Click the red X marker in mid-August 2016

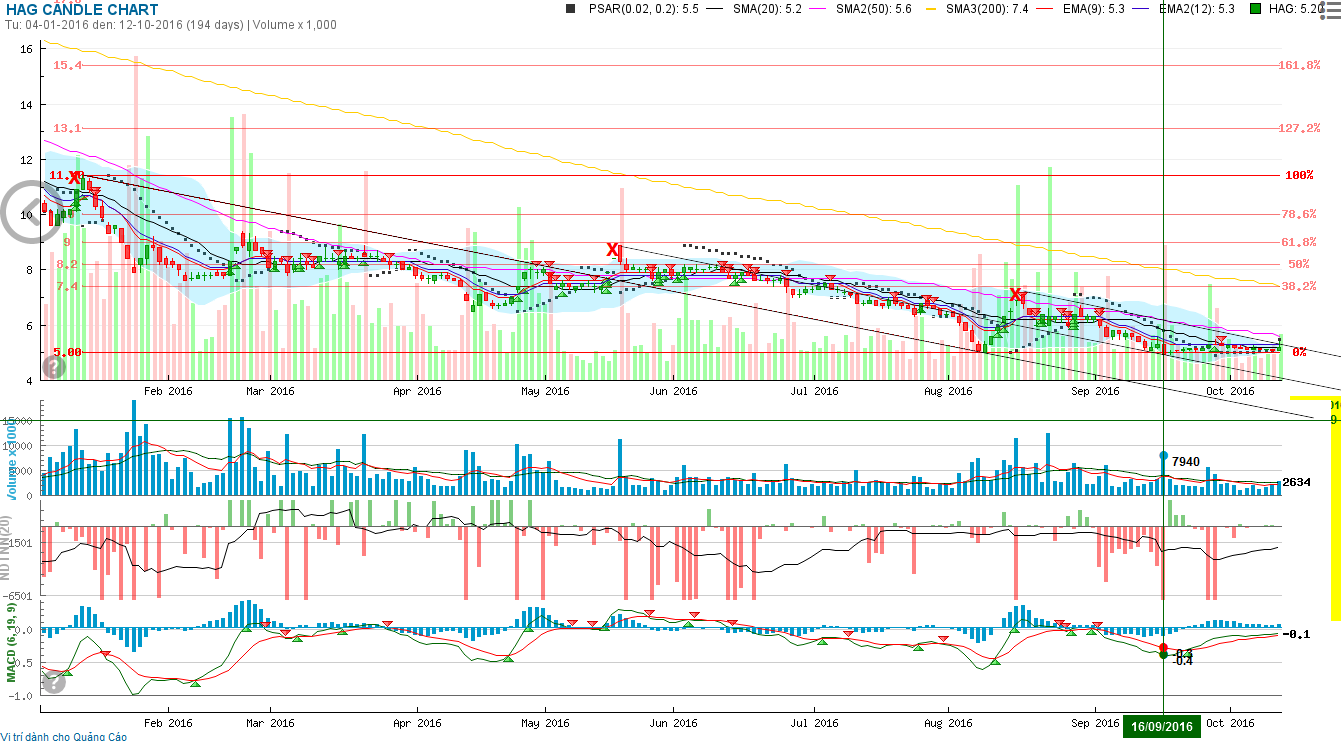[1016, 294]
